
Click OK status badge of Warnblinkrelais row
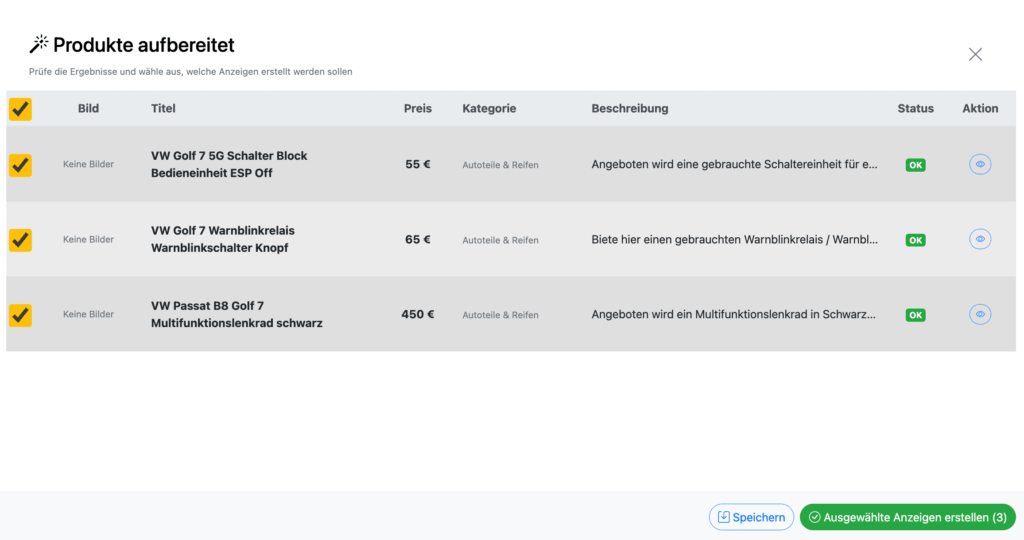point(915,240)
